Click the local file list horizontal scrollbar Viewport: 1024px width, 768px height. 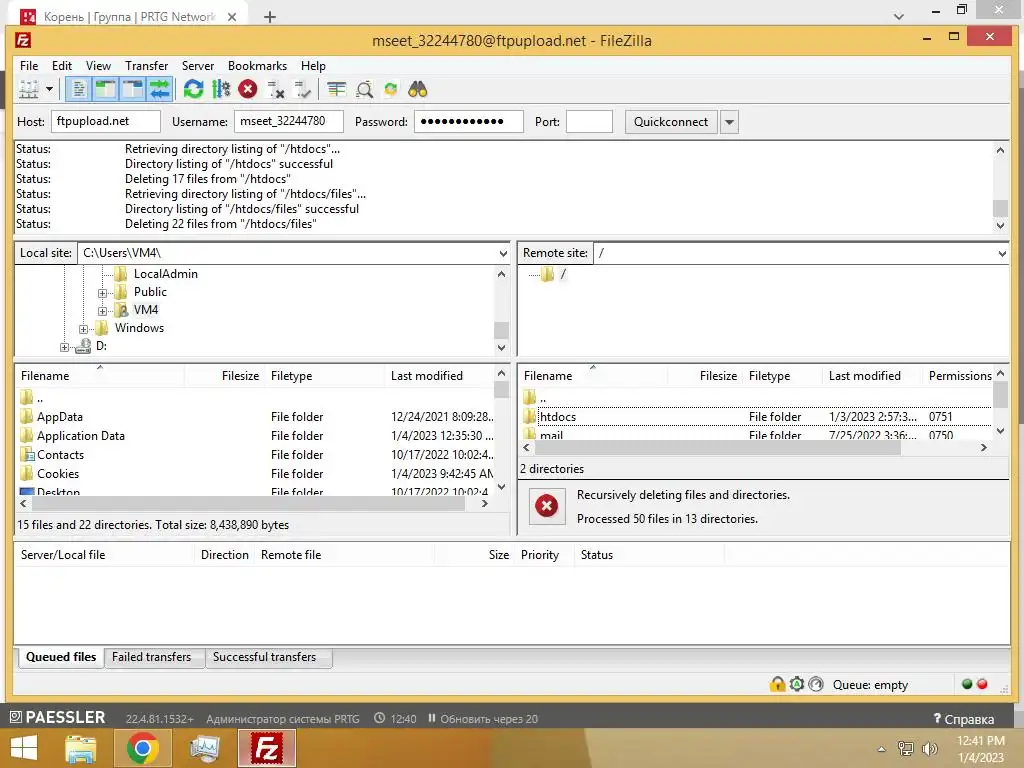coord(248,504)
